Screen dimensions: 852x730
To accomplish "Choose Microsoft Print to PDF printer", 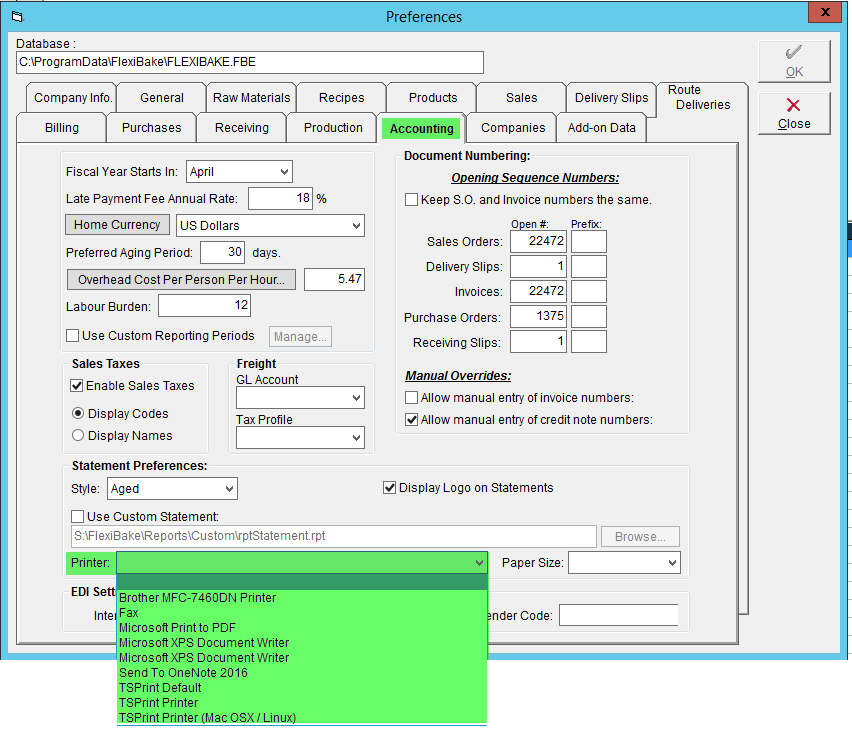I will pyautogui.click(x=302, y=628).
